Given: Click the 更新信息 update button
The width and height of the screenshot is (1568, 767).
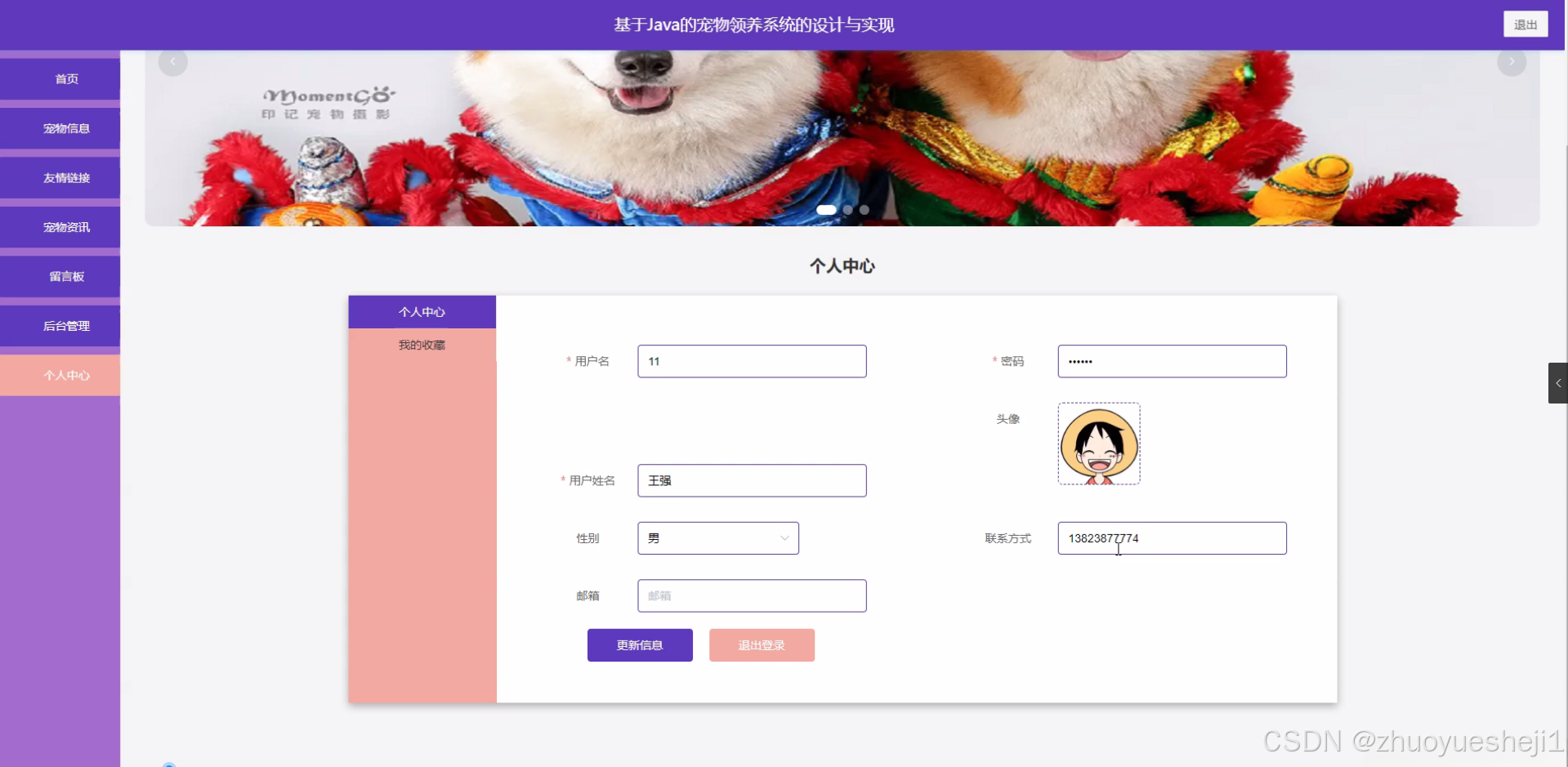Looking at the screenshot, I should 639,644.
